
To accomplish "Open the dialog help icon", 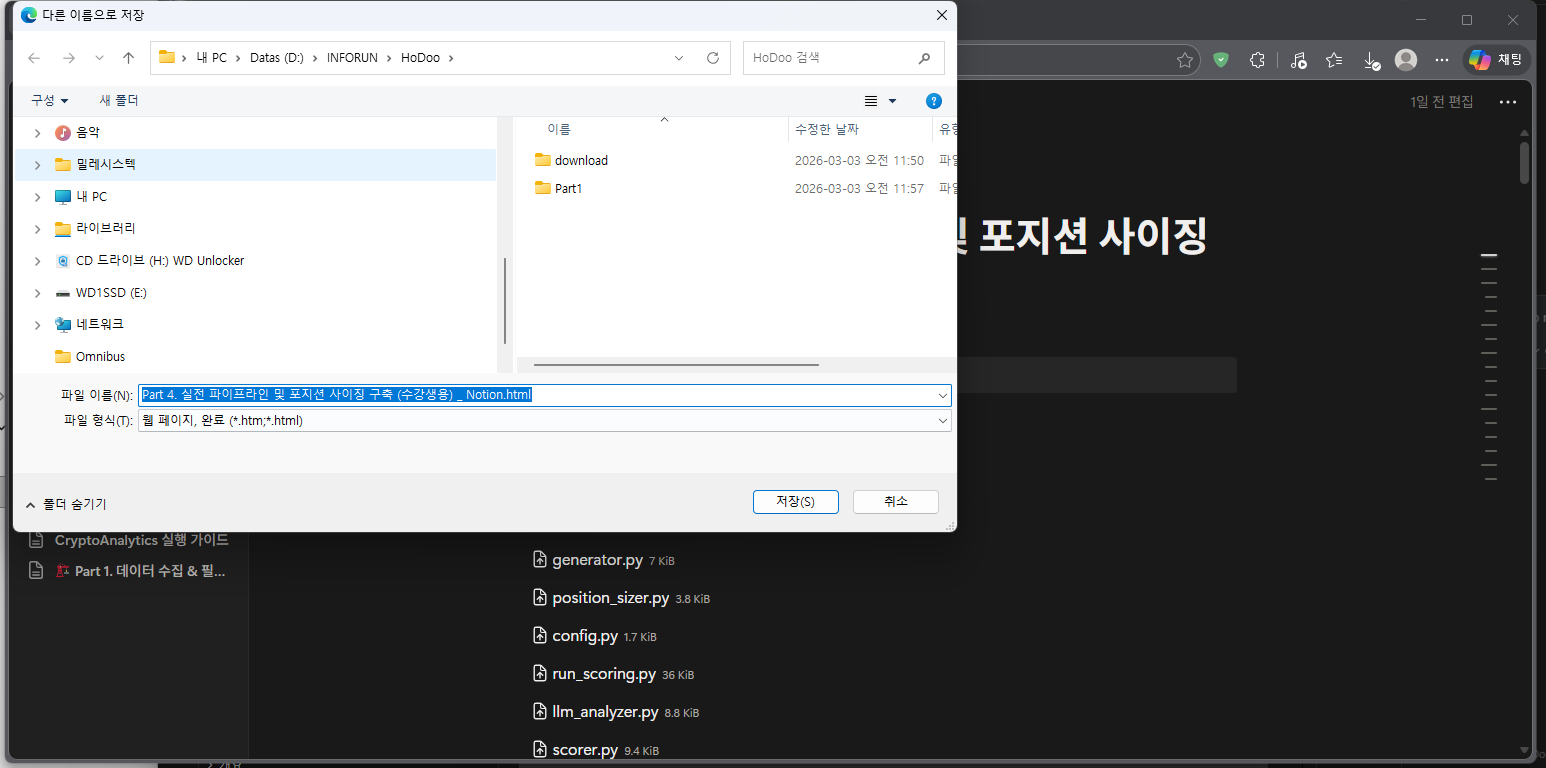I will [x=934, y=101].
